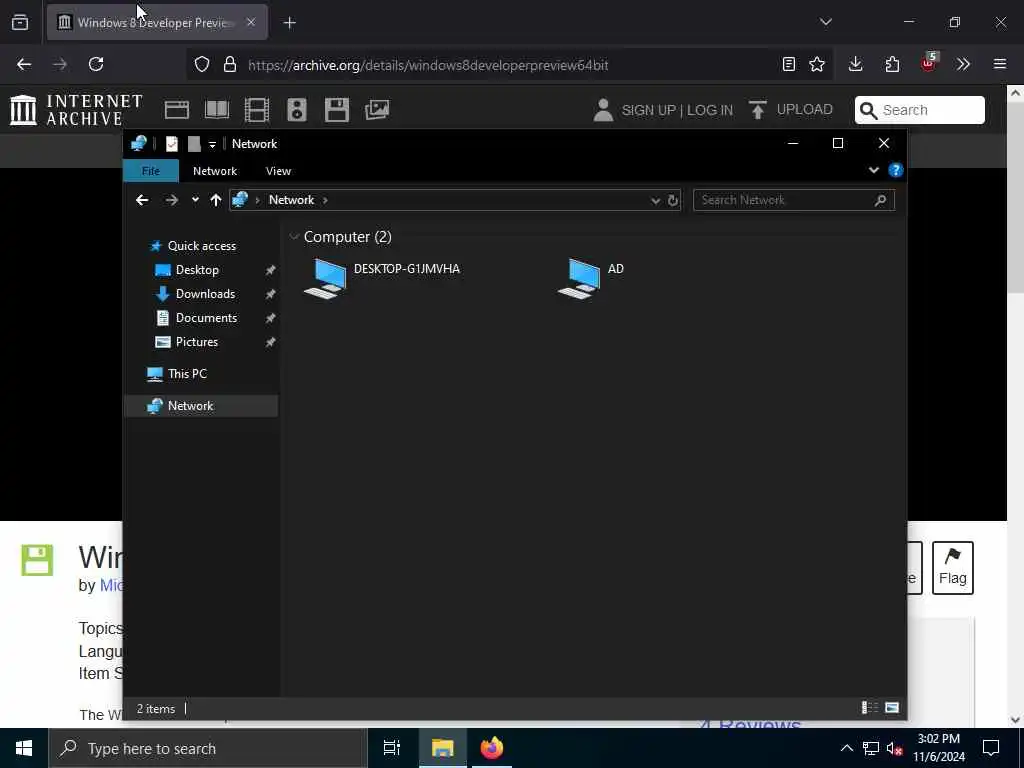Open Downloads in navigation pane
The image size is (1024, 768).
pyautogui.click(x=205, y=294)
